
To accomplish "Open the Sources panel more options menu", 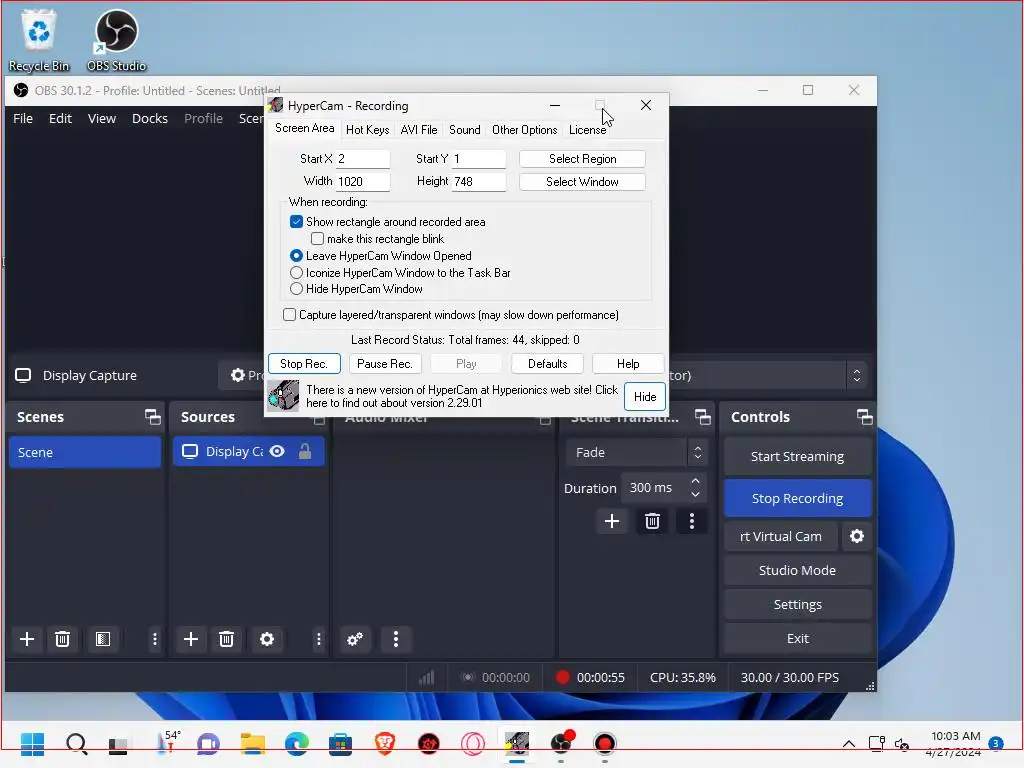I will click(x=319, y=639).
